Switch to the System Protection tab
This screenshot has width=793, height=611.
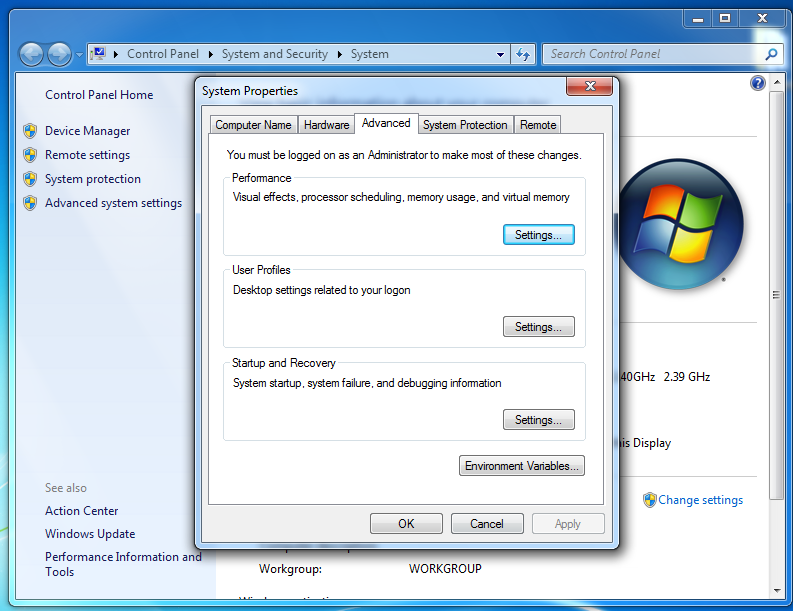click(x=465, y=125)
